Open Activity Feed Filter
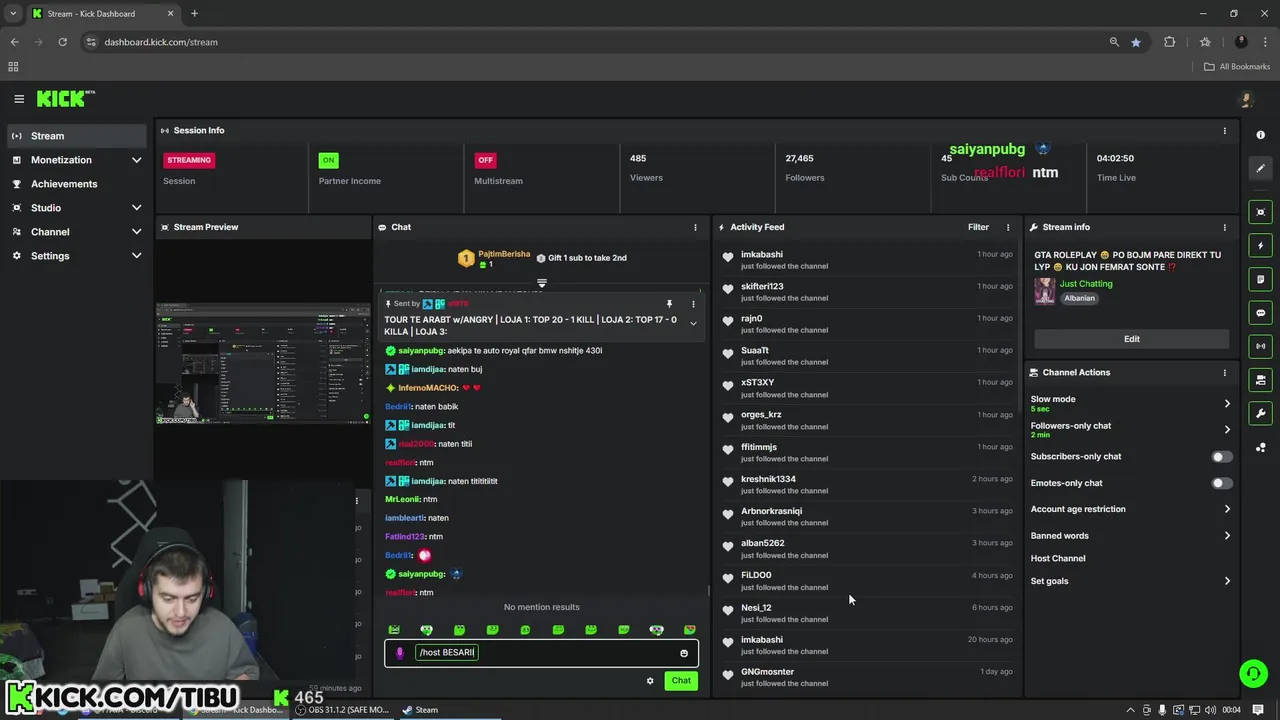 tap(978, 228)
